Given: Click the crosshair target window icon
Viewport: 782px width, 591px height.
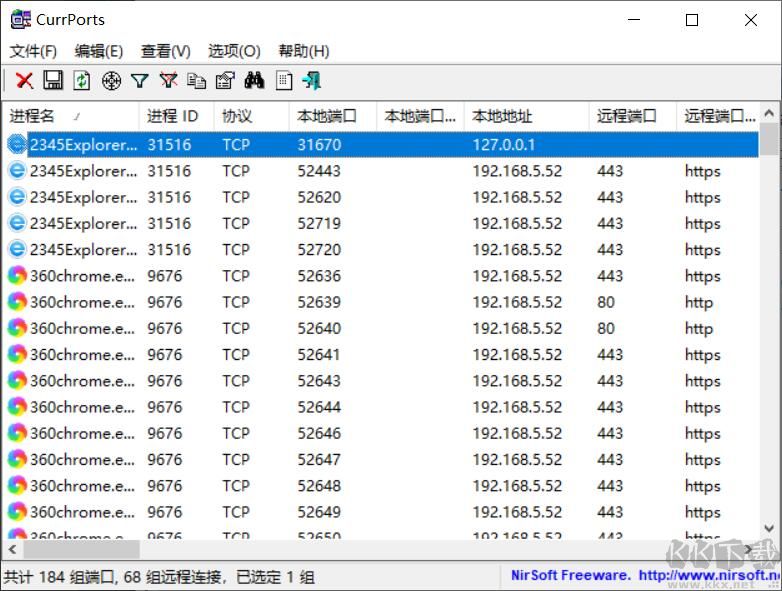Looking at the screenshot, I should [x=111, y=81].
